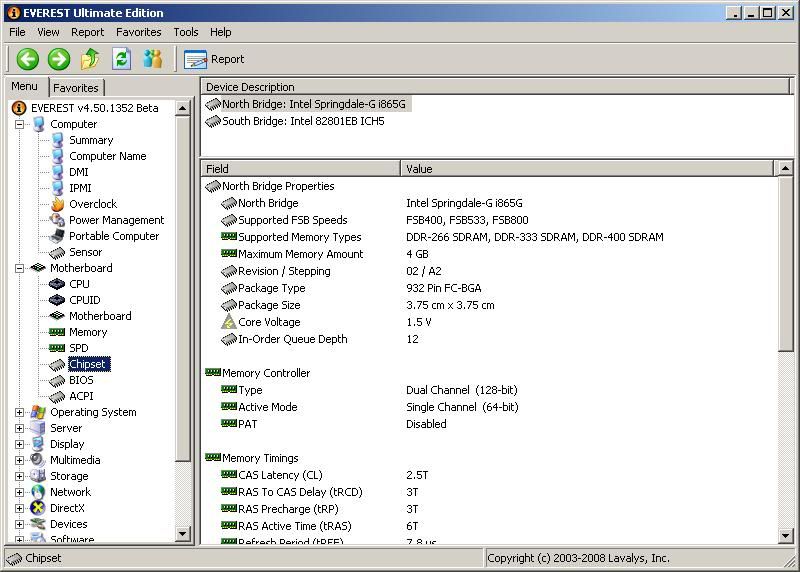
Task: Click tree panel scroll up arrow
Action: [x=183, y=108]
